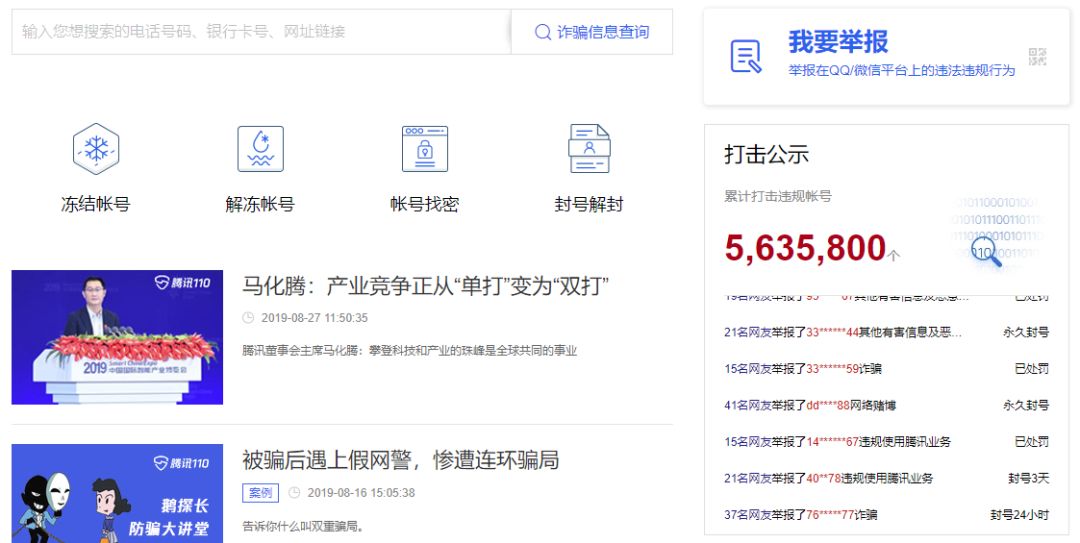Click the count 5,635,800
The width and height of the screenshot is (1080, 543).
coord(805,248)
